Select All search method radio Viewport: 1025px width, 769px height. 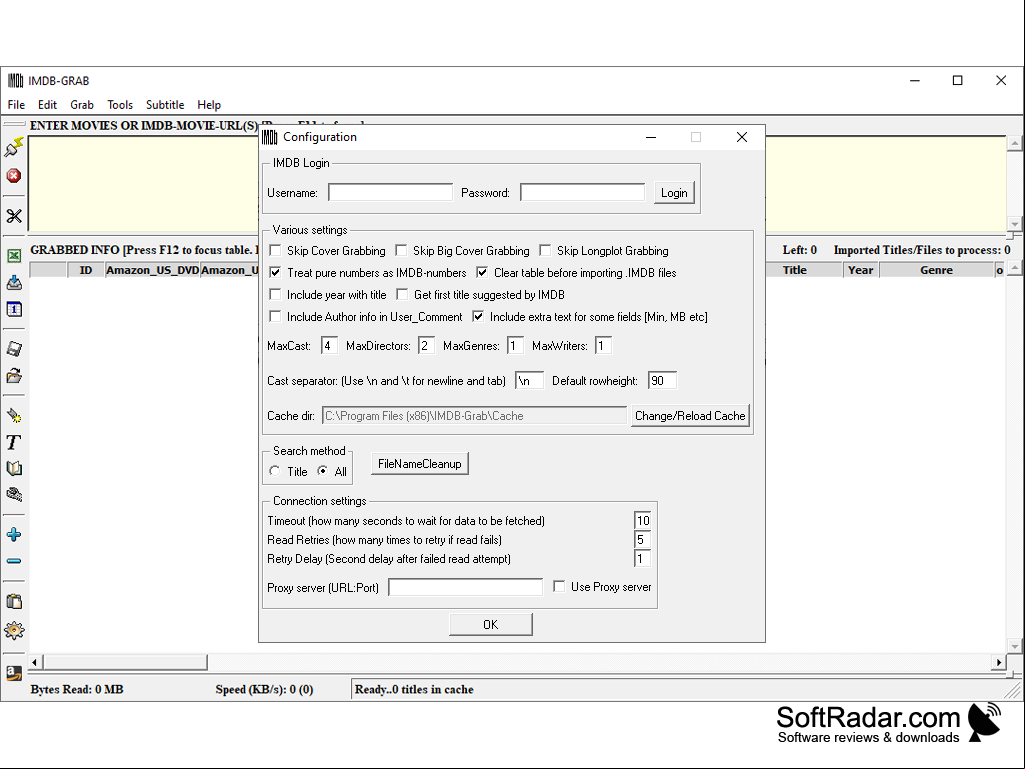tap(323, 471)
